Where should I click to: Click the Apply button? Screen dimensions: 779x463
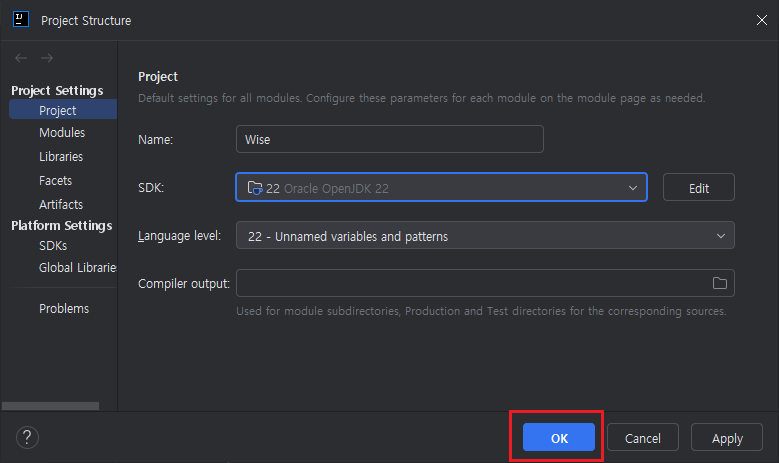[727, 438]
